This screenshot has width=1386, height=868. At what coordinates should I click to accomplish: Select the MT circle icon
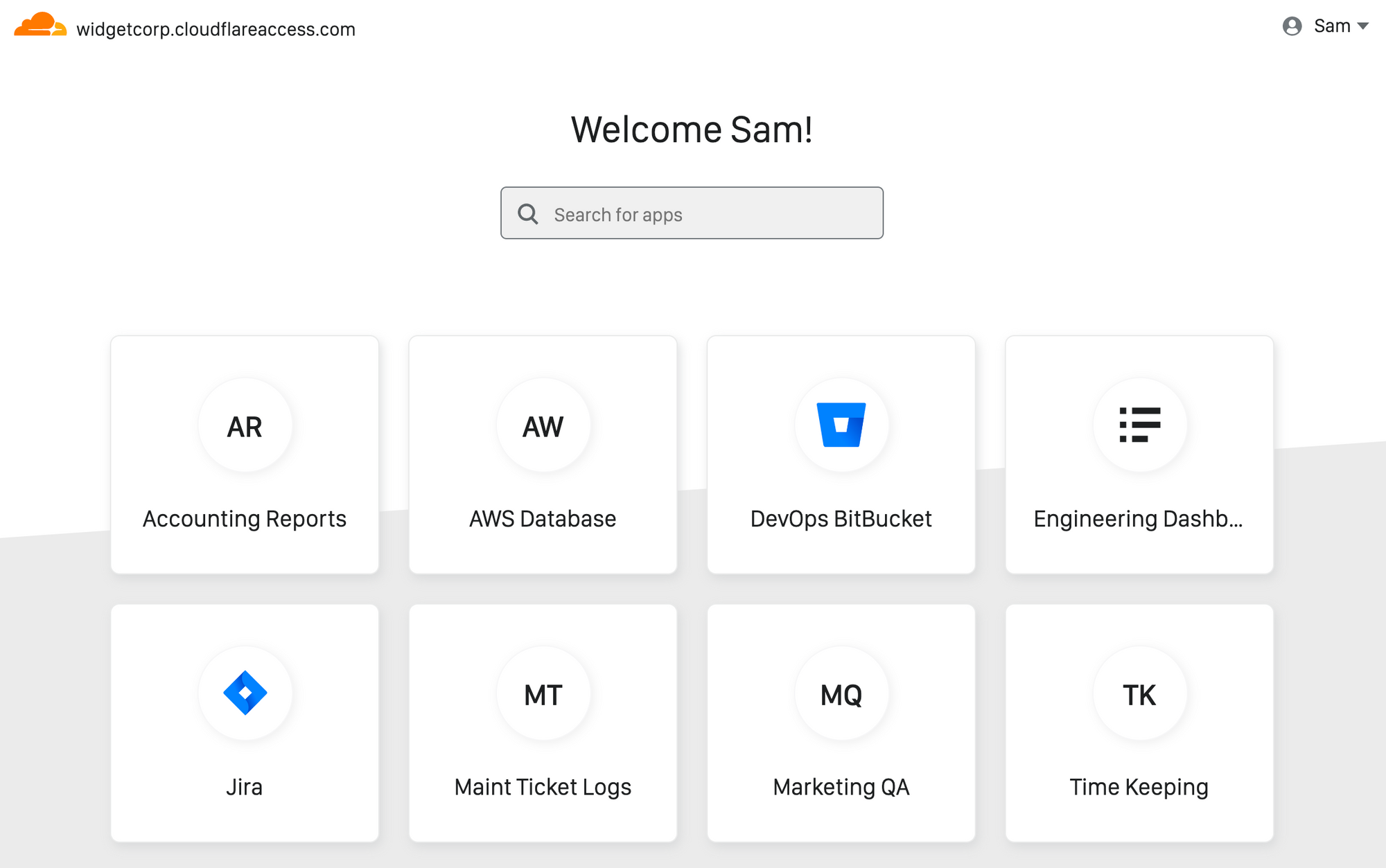[543, 694]
